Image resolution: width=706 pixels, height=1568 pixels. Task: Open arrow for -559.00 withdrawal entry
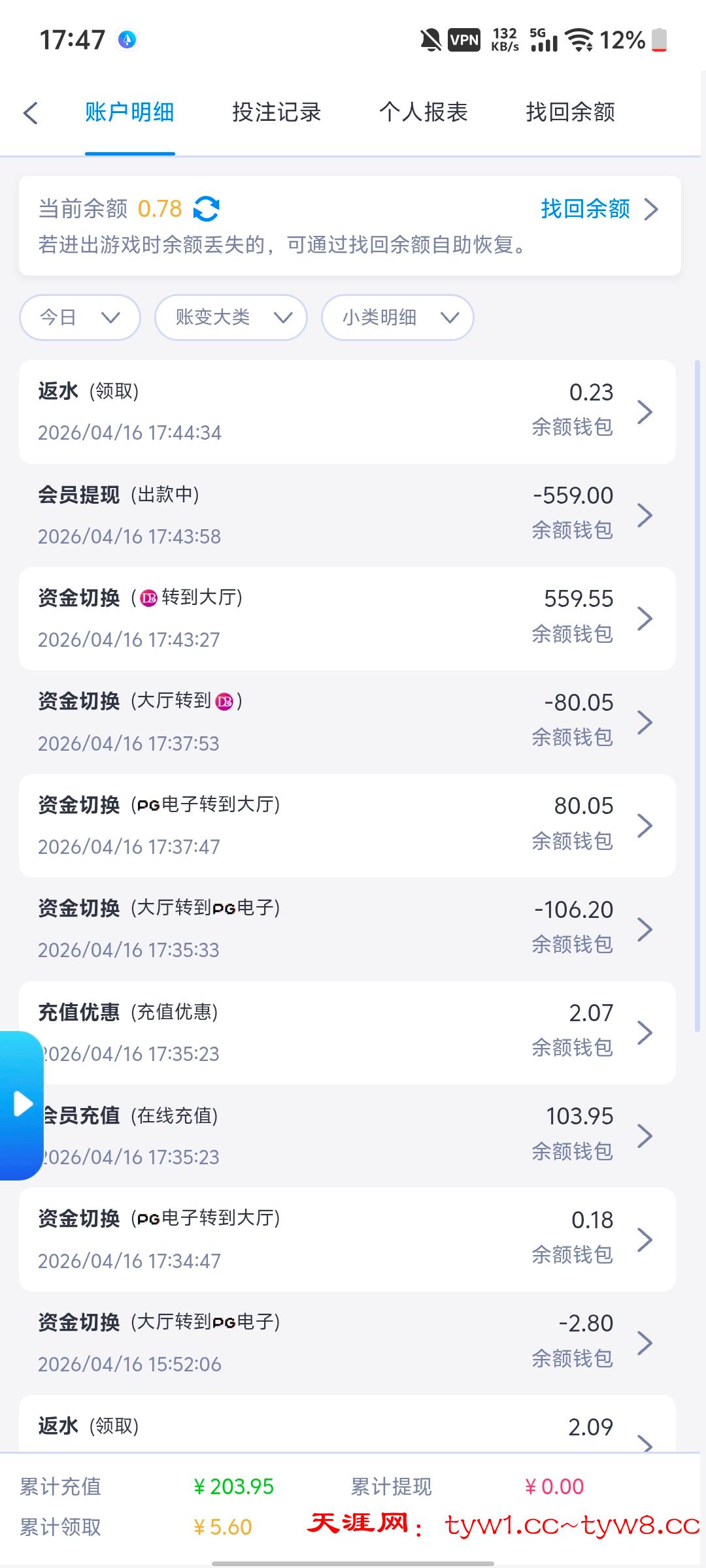point(645,515)
